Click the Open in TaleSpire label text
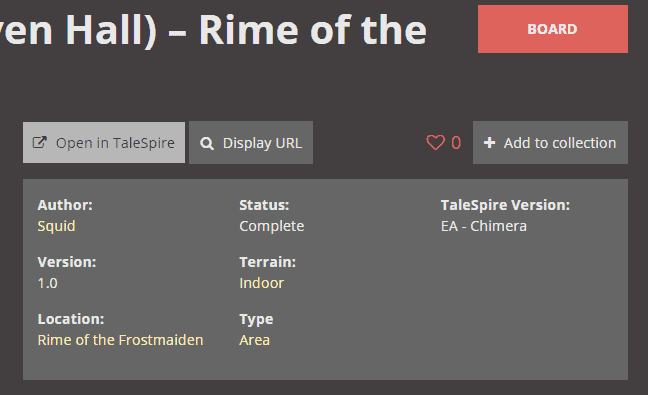Image resolution: width=648 pixels, height=395 pixels. click(x=115, y=143)
